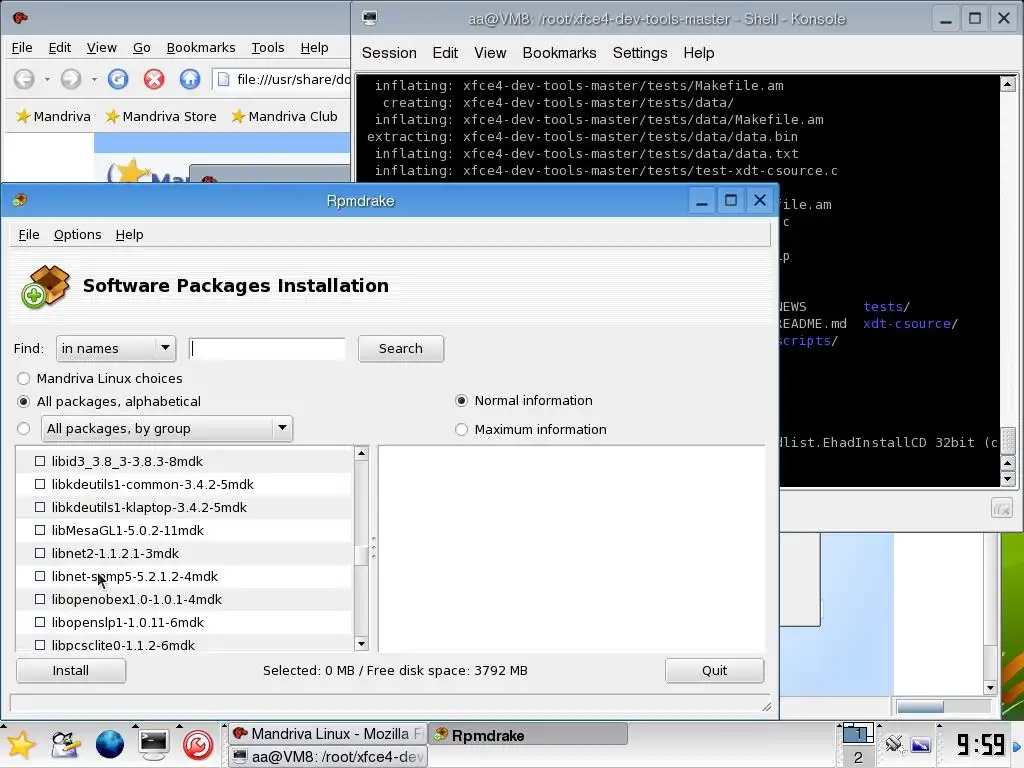Open Mandriva Store bookmark
The width and height of the screenshot is (1024, 768).
click(x=161, y=116)
